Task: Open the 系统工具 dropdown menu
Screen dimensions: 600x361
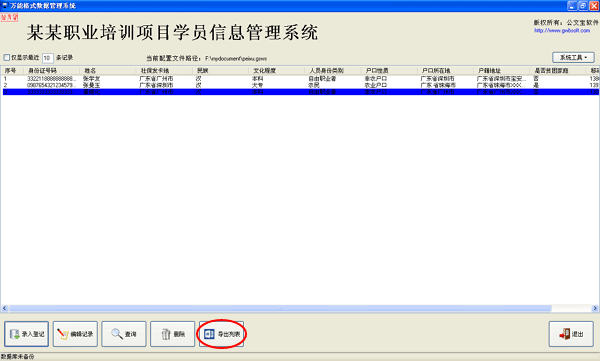Action: pos(573,57)
